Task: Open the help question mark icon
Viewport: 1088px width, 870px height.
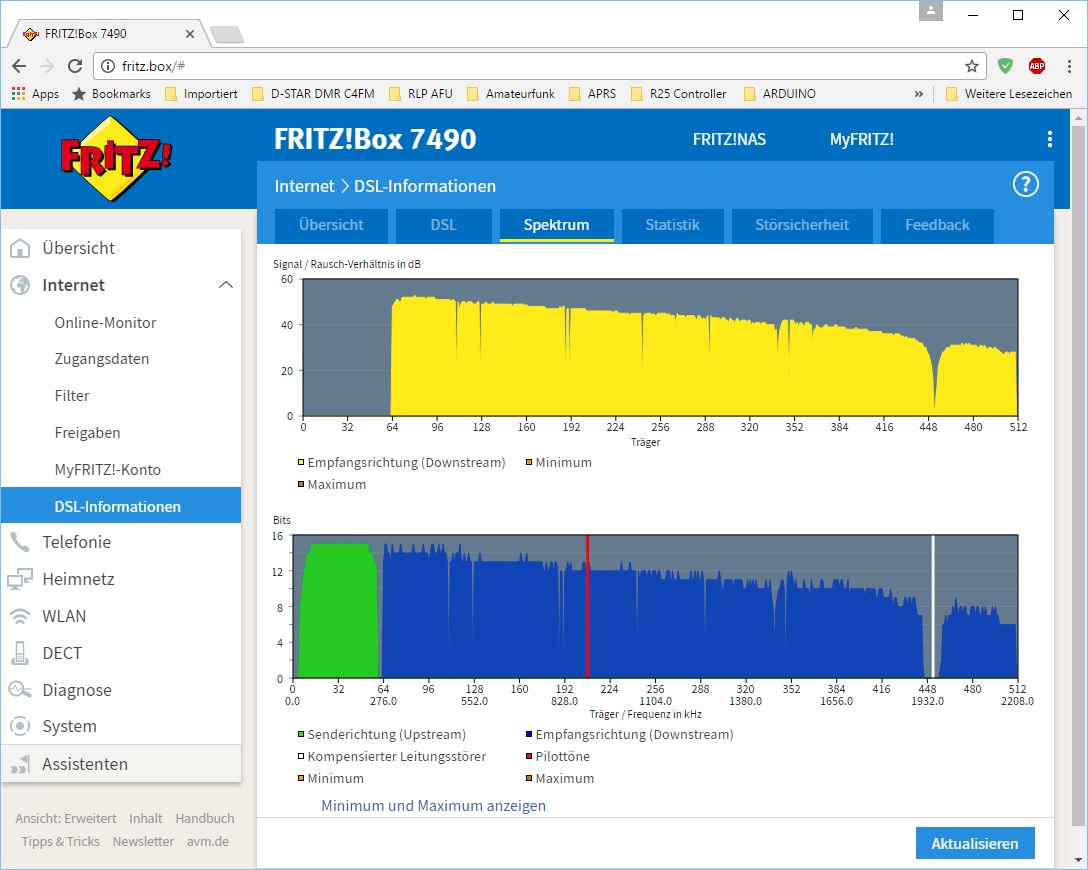Action: [x=1026, y=185]
